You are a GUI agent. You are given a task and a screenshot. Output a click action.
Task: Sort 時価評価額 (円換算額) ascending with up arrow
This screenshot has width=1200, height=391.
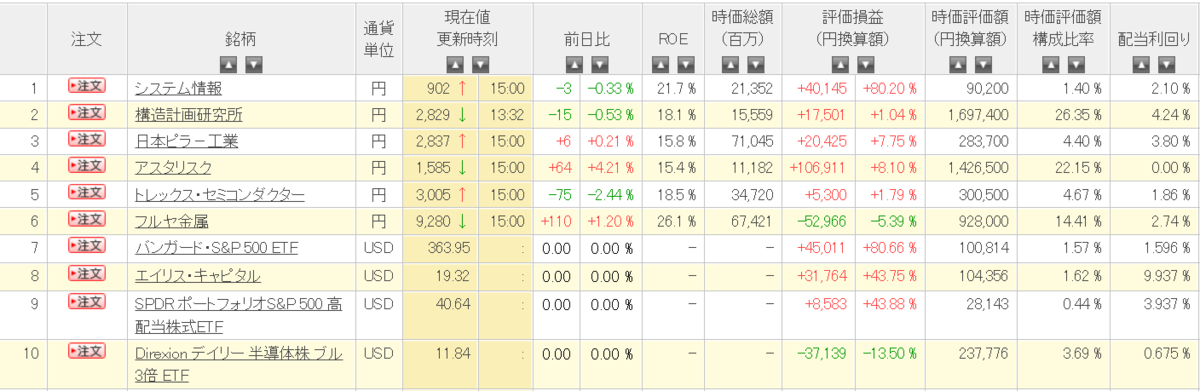tap(957, 65)
